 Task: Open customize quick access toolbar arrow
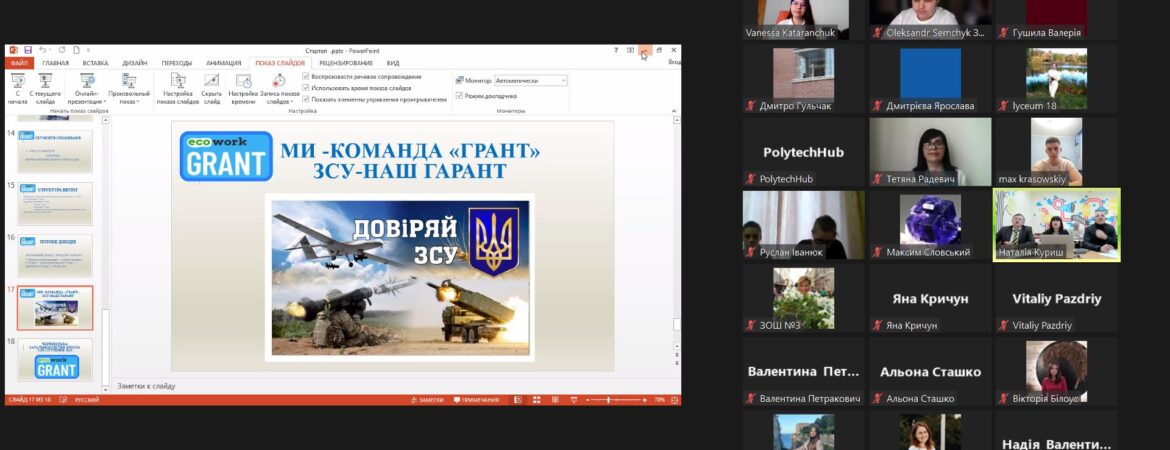[87, 50]
